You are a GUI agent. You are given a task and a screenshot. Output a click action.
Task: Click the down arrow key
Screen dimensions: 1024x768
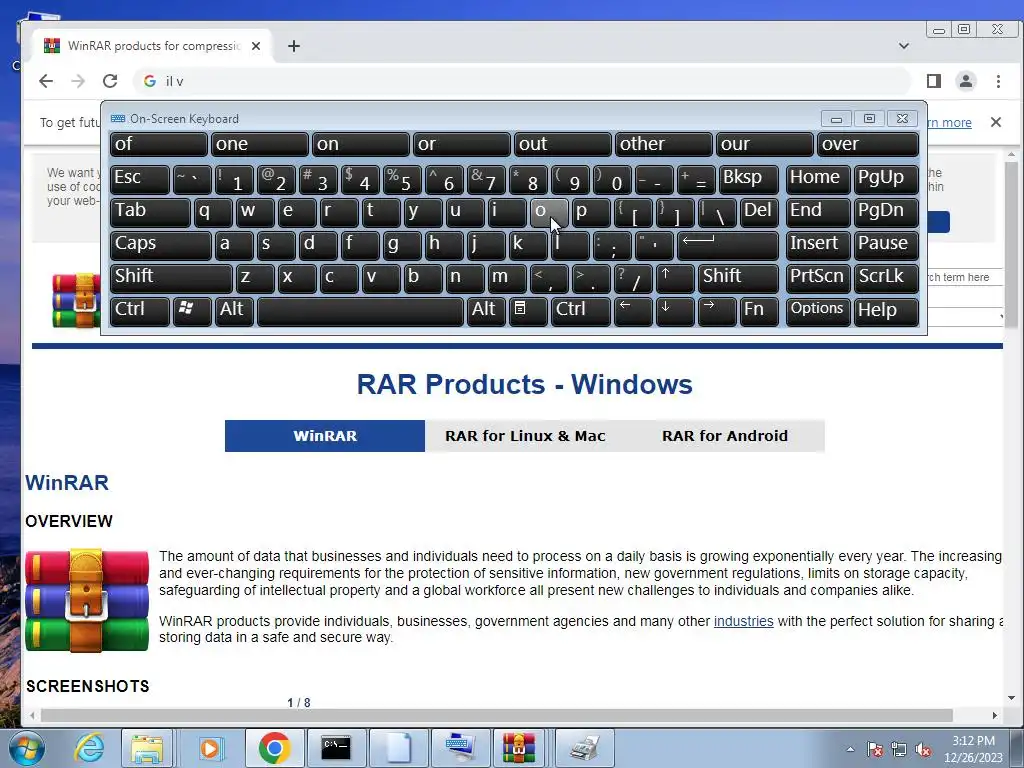[674, 310]
